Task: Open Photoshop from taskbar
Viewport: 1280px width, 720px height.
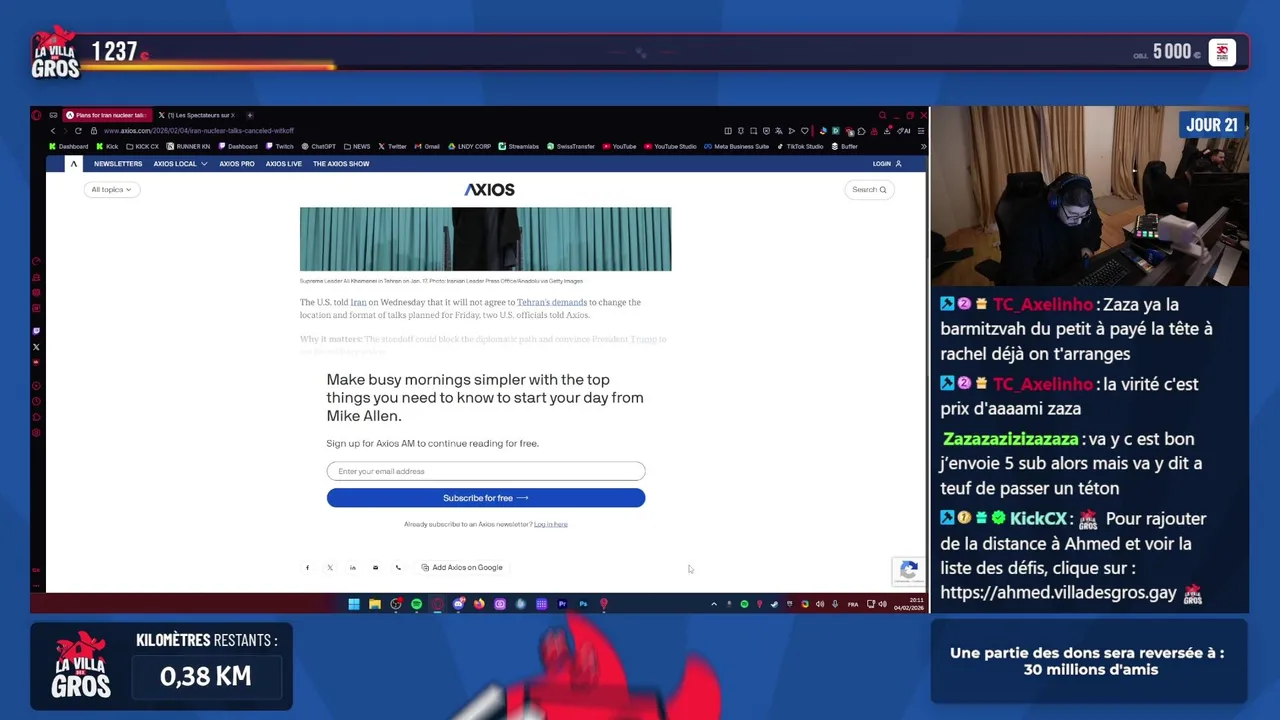Action: click(584, 604)
